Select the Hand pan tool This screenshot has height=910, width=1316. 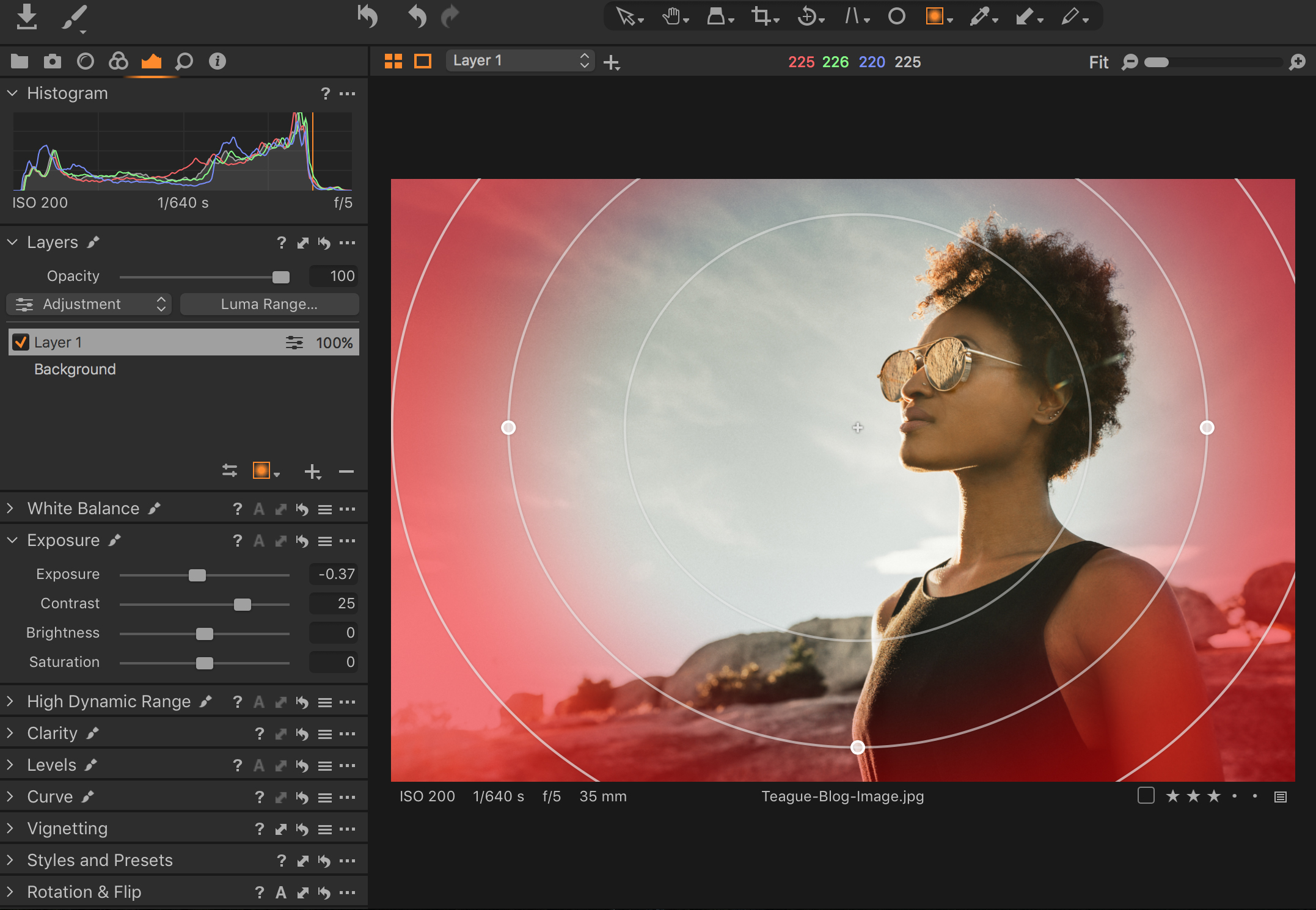(x=674, y=16)
